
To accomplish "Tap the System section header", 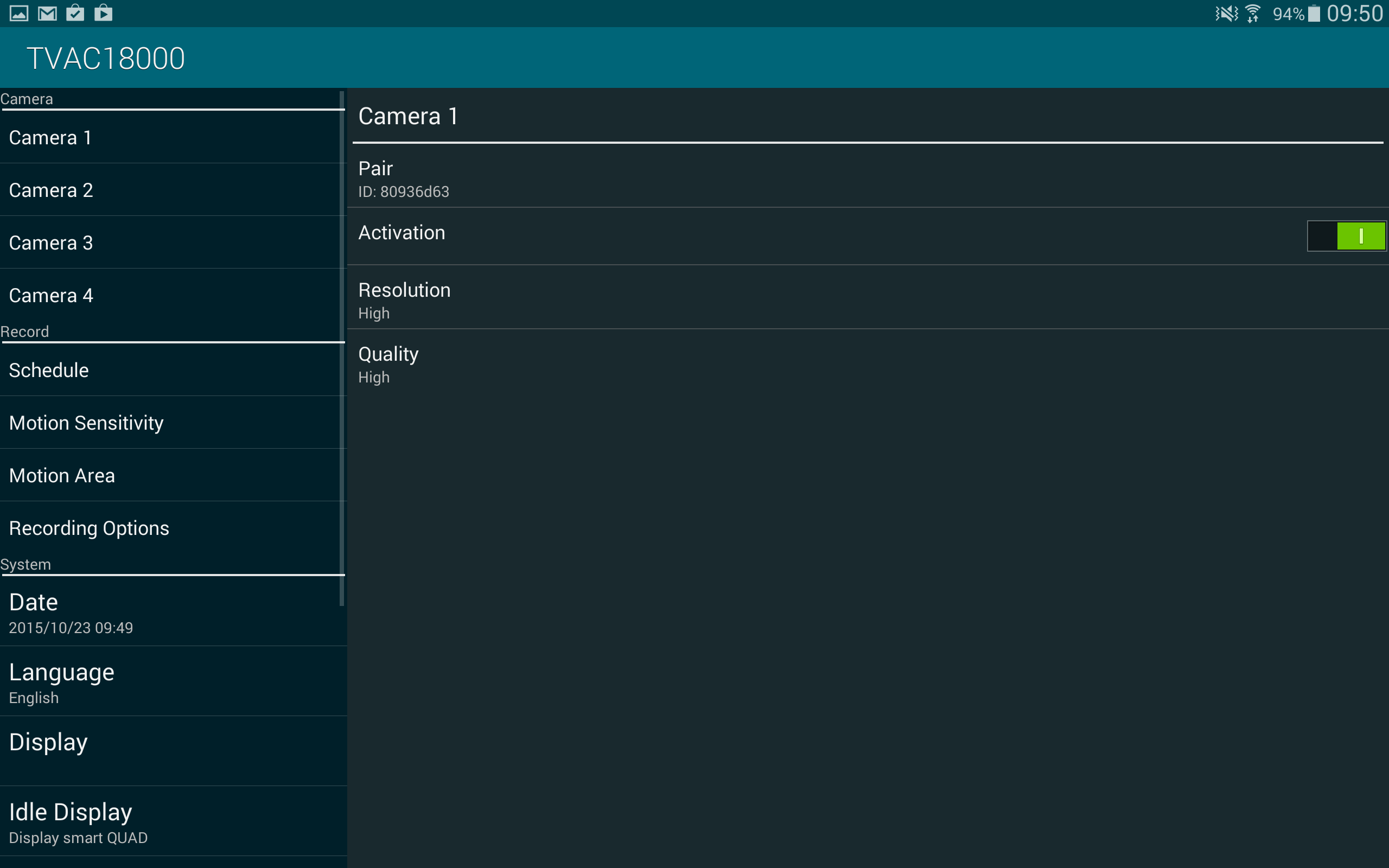I will [26, 564].
